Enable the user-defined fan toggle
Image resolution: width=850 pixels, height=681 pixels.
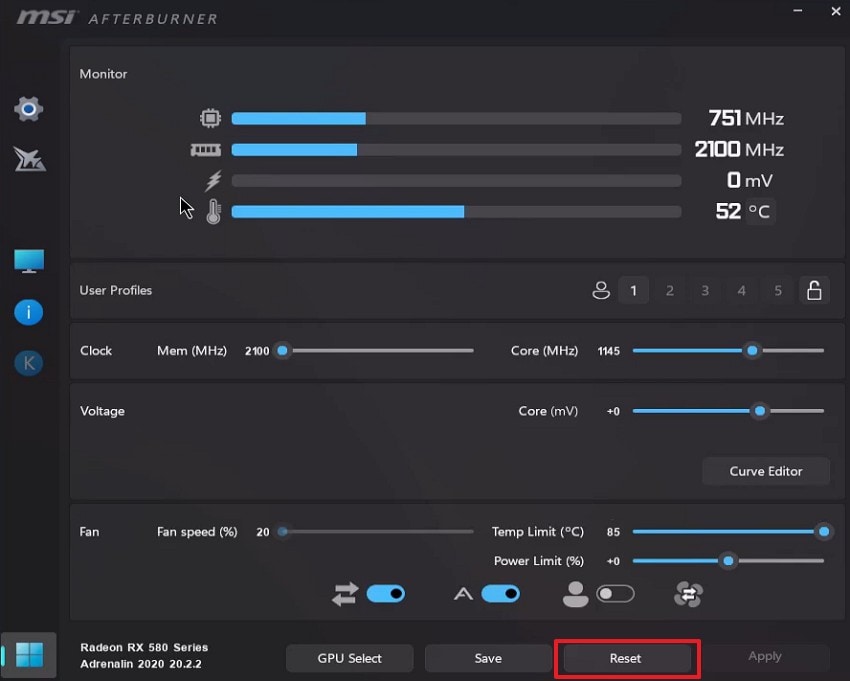(615, 594)
